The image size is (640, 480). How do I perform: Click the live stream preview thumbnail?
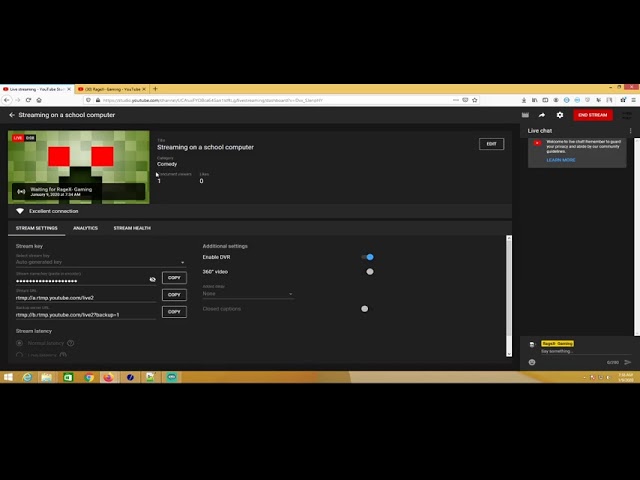click(79, 167)
